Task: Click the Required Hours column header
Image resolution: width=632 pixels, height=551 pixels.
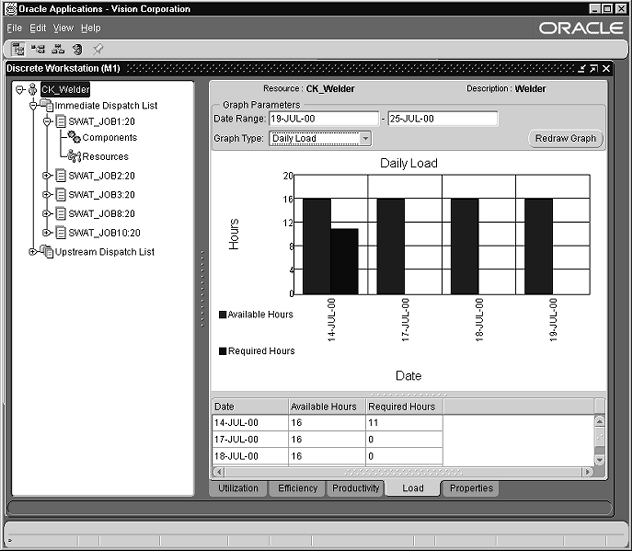Action: 404,407
